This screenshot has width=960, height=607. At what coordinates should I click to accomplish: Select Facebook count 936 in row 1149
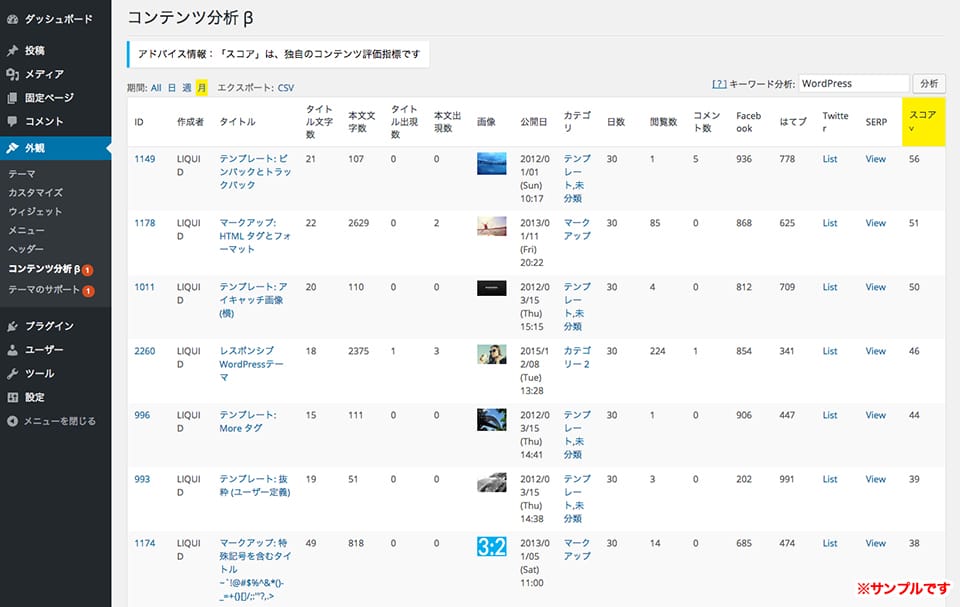744,159
